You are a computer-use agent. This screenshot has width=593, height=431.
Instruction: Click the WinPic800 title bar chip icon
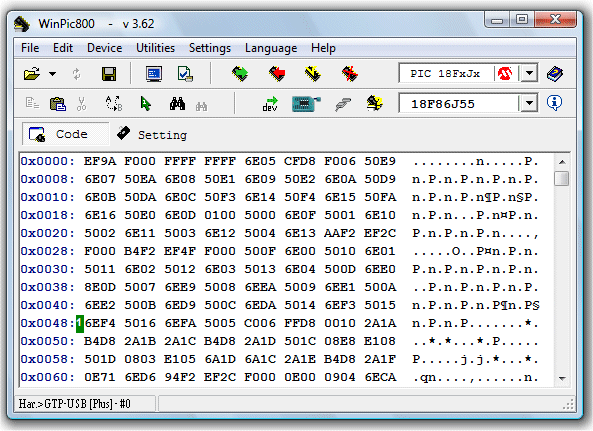22,24
